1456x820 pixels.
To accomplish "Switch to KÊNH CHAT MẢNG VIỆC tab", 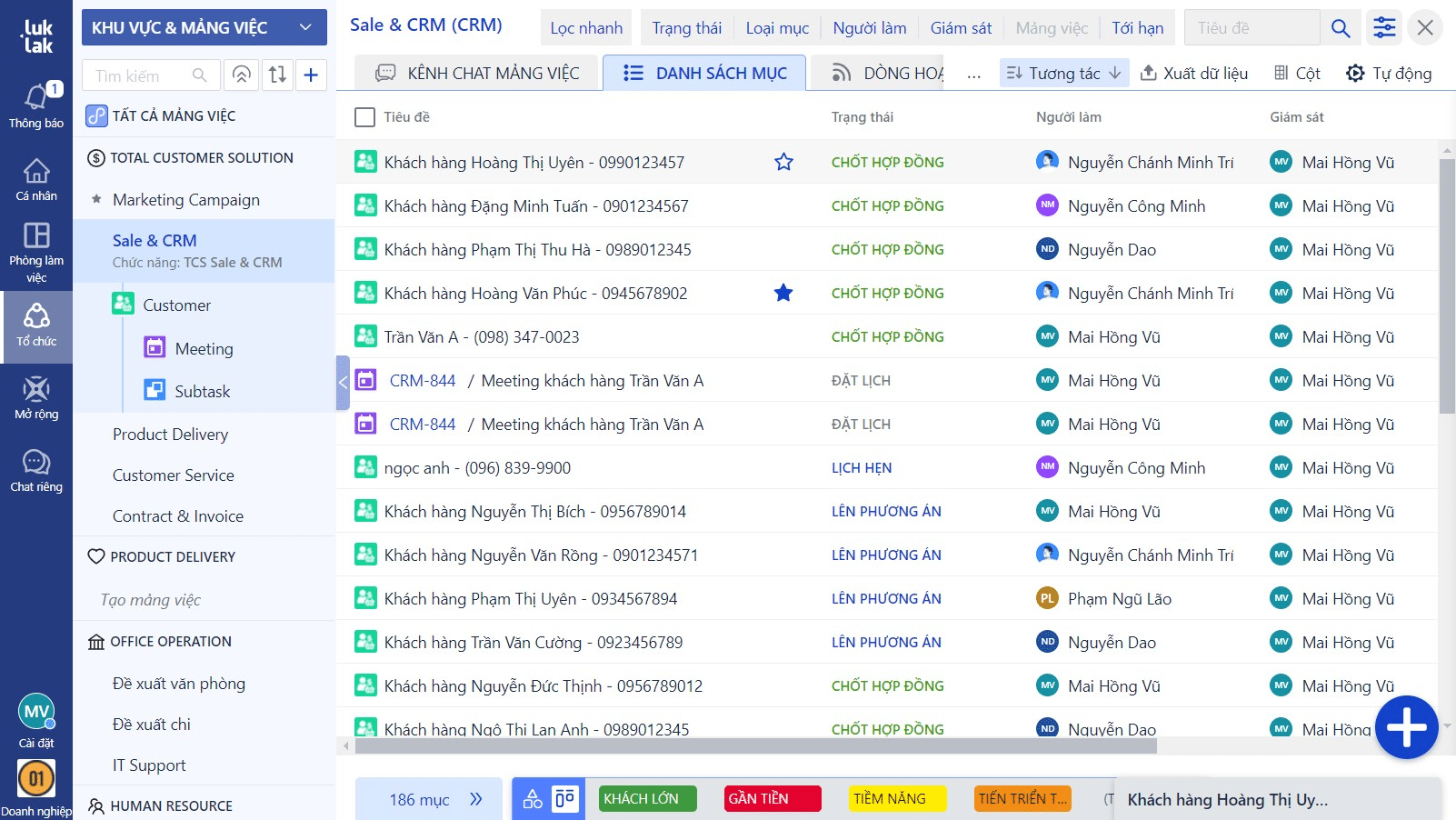I will pos(477,74).
